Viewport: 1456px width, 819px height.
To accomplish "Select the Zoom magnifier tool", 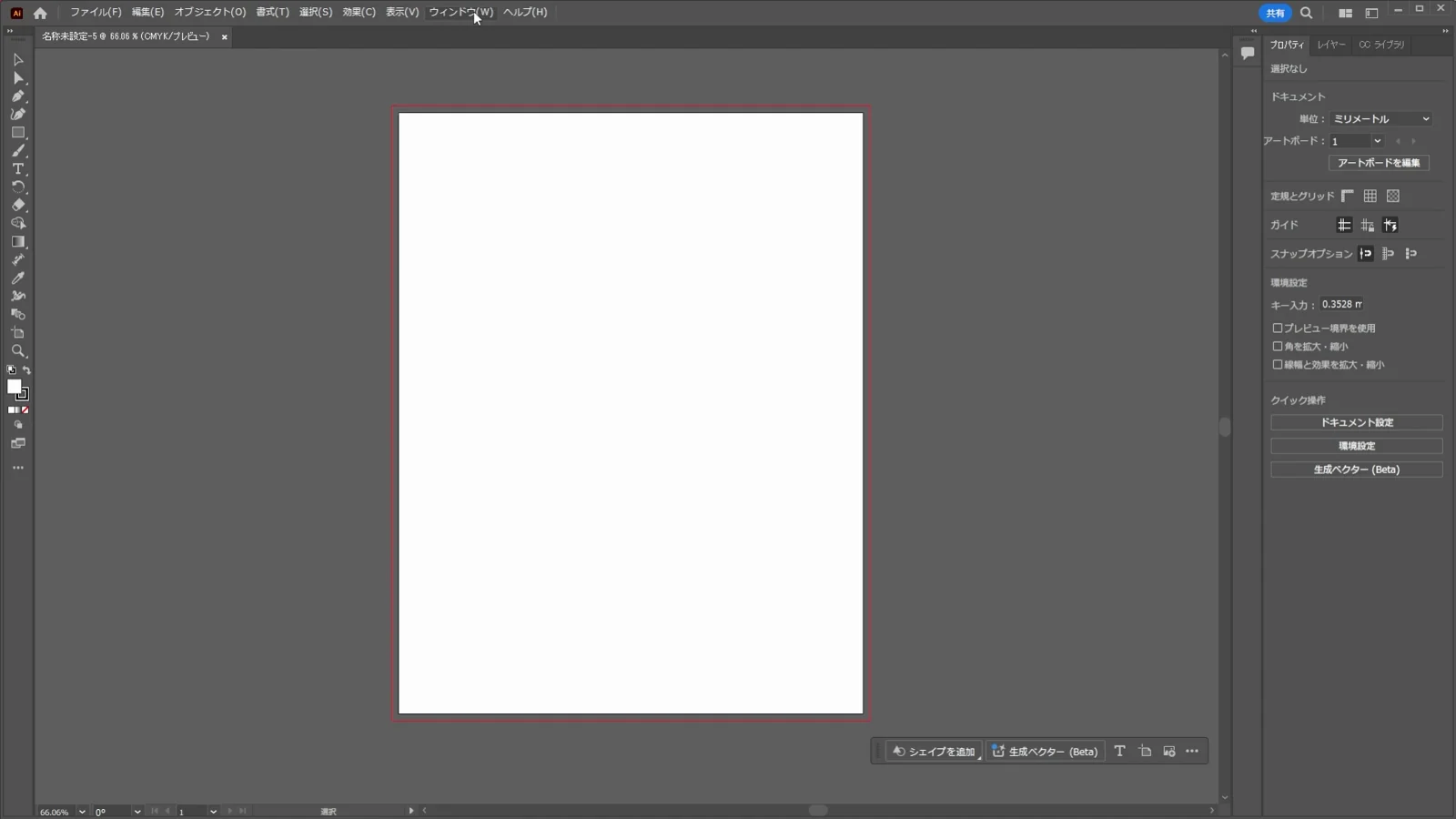I will tap(17, 350).
